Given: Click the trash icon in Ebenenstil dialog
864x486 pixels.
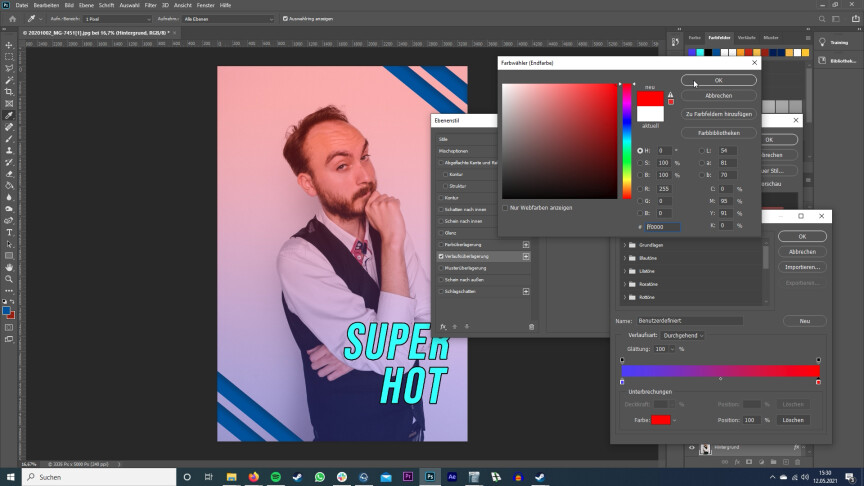Looking at the screenshot, I should pos(531,326).
